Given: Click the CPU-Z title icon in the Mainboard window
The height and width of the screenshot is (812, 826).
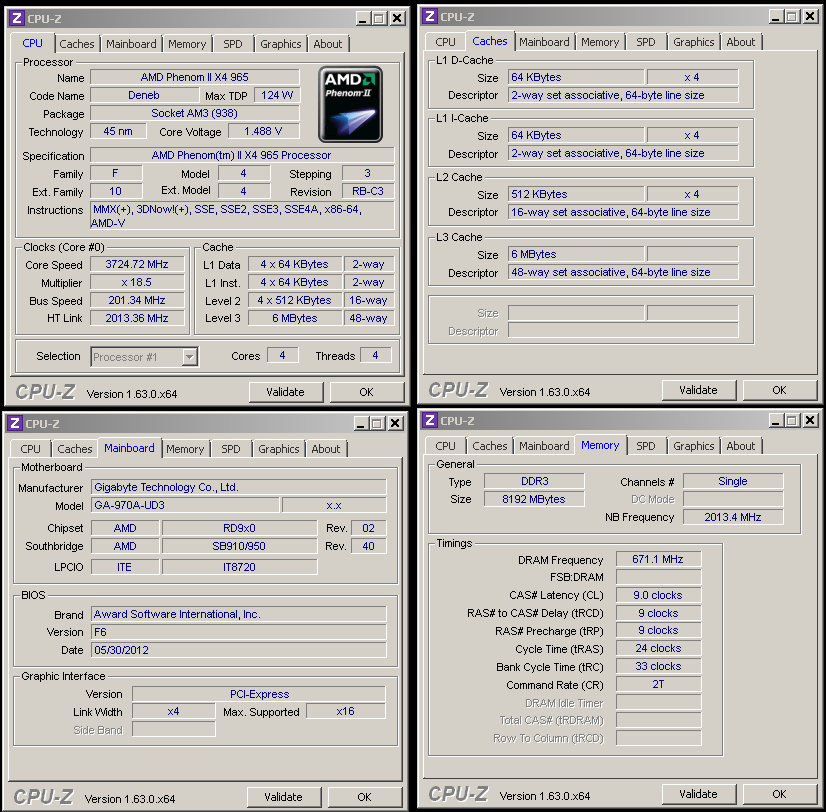Looking at the screenshot, I should (14, 423).
